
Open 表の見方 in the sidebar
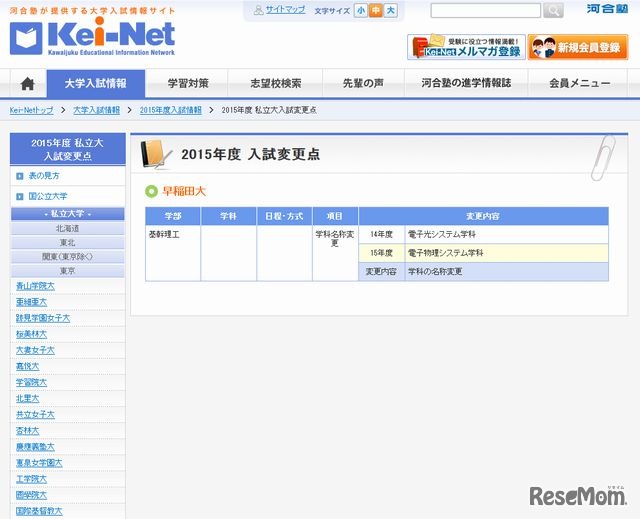pos(44,176)
